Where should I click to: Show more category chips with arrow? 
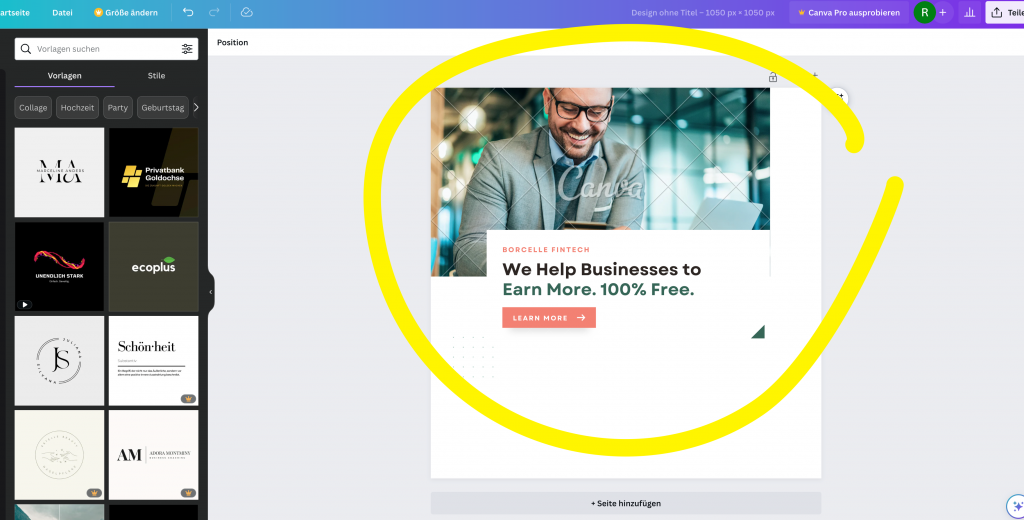(x=195, y=108)
